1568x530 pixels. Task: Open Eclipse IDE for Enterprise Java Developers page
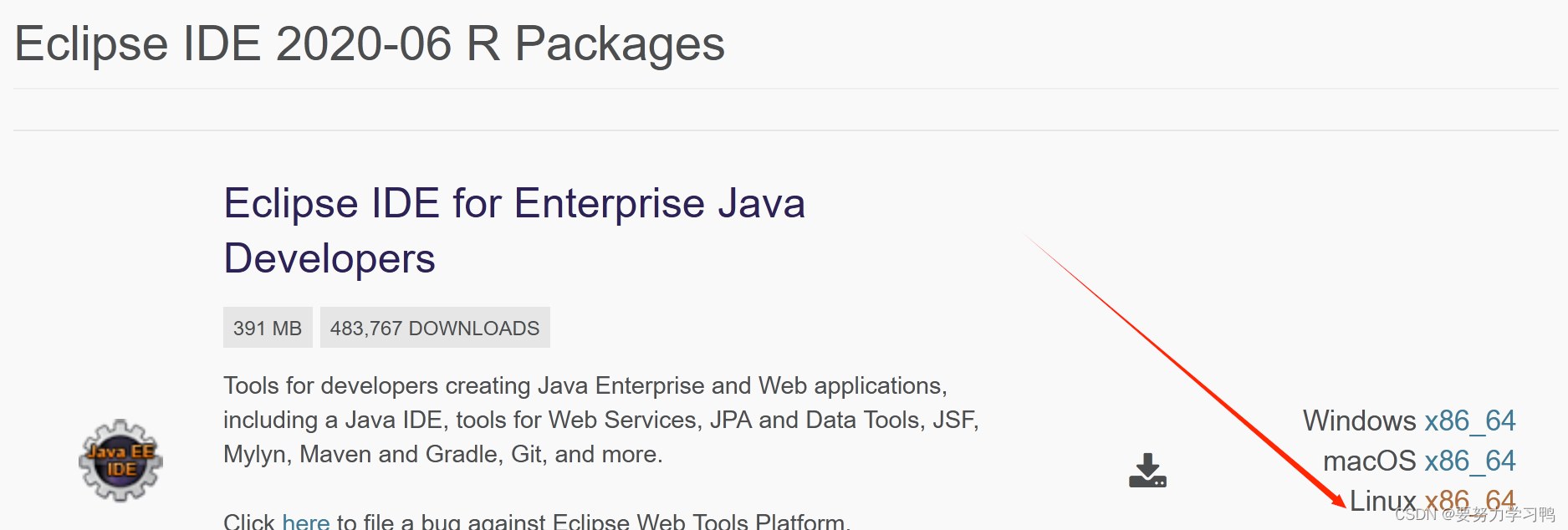pyautogui.click(x=513, y=203)
